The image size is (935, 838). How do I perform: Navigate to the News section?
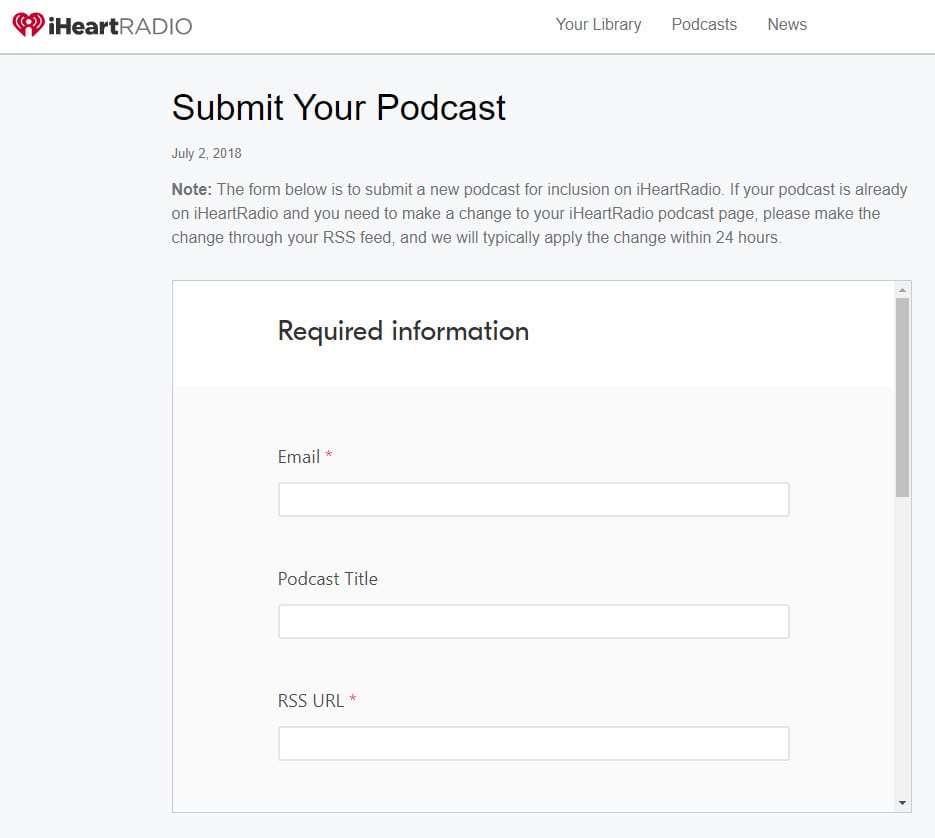pos(787,24)
